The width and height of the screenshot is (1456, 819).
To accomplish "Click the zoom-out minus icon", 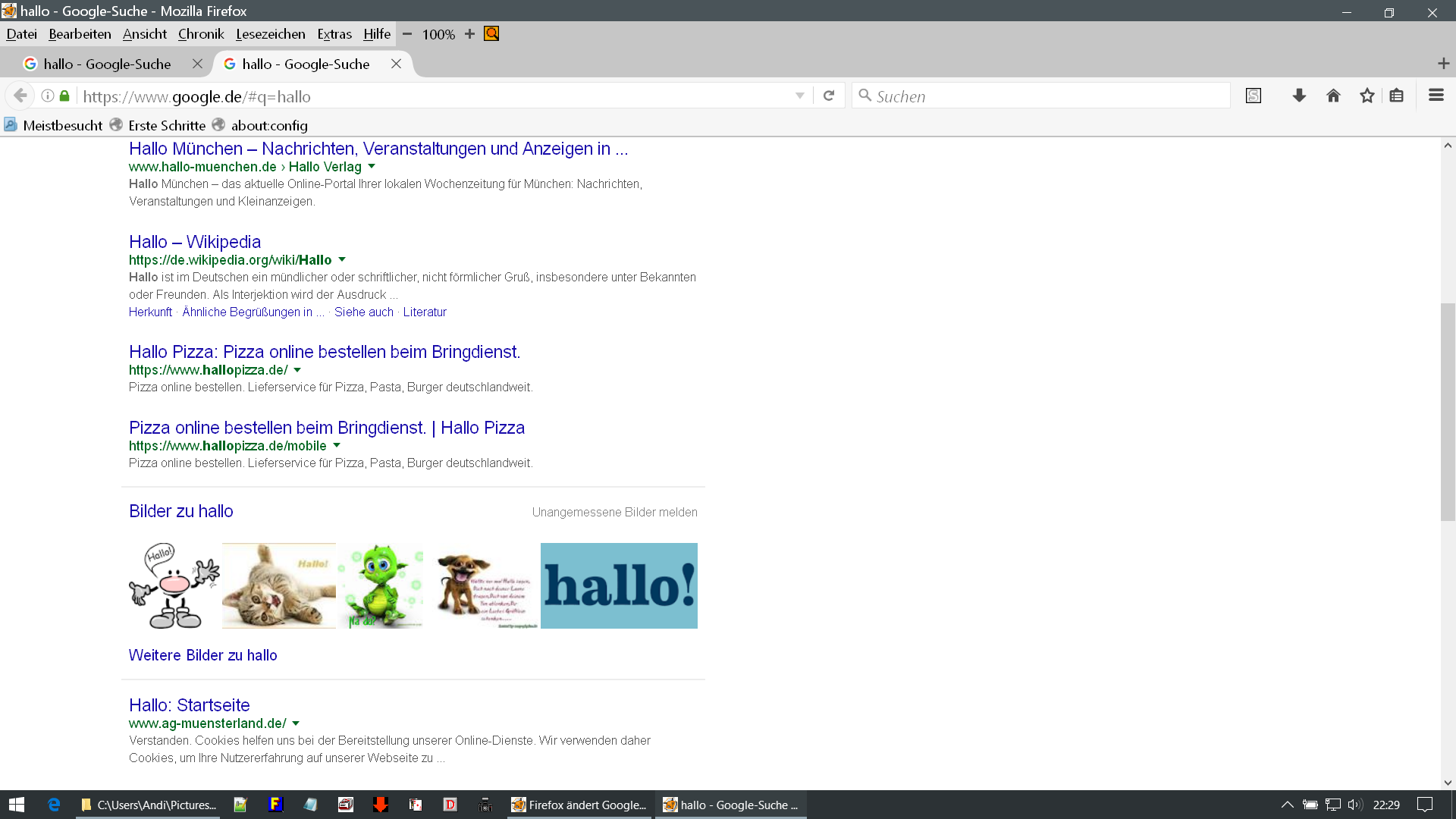I will coord(407,34).
